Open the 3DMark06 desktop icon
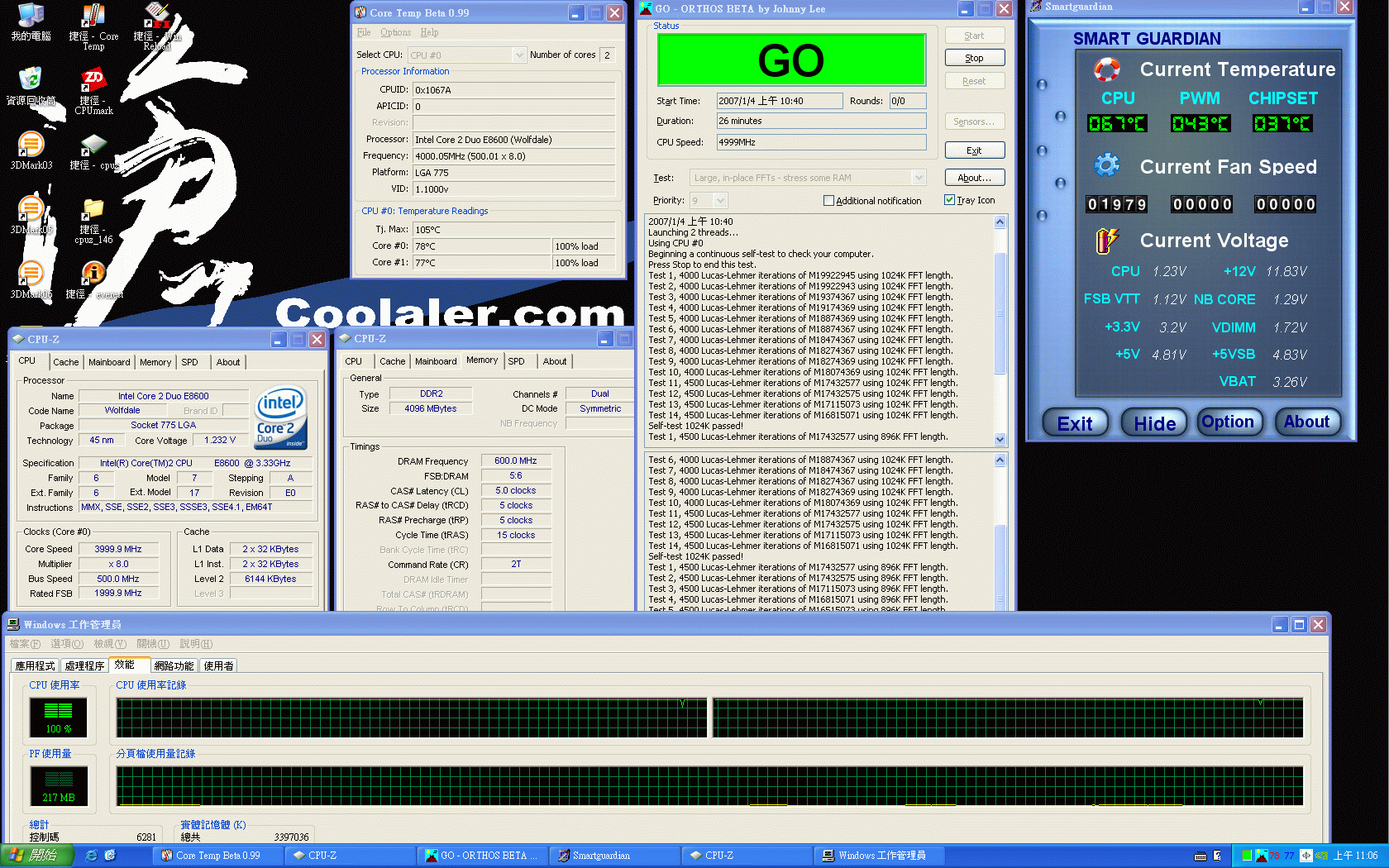 (31, 279)
